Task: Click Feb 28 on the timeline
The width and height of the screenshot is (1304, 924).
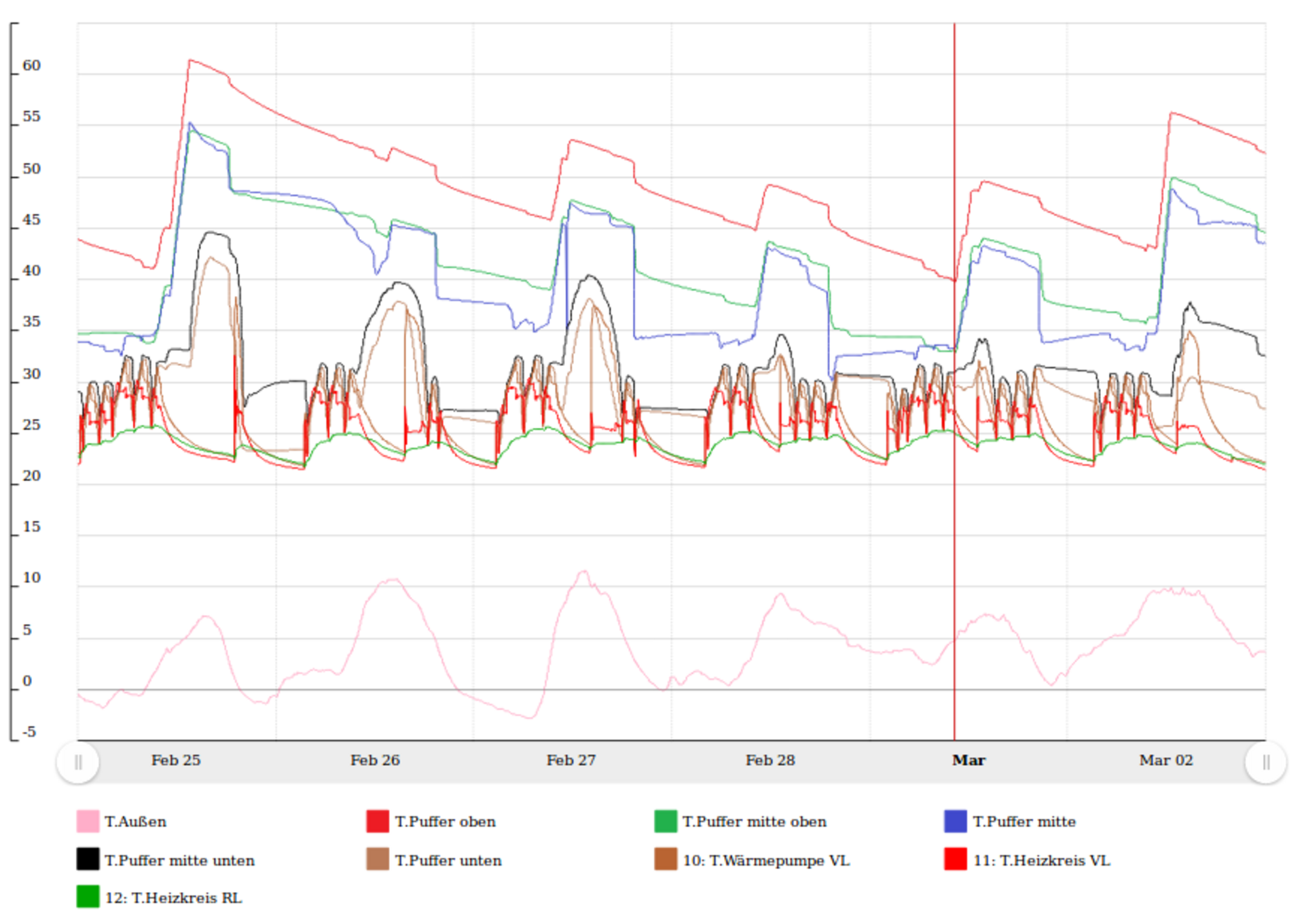Action: [770, 760]
